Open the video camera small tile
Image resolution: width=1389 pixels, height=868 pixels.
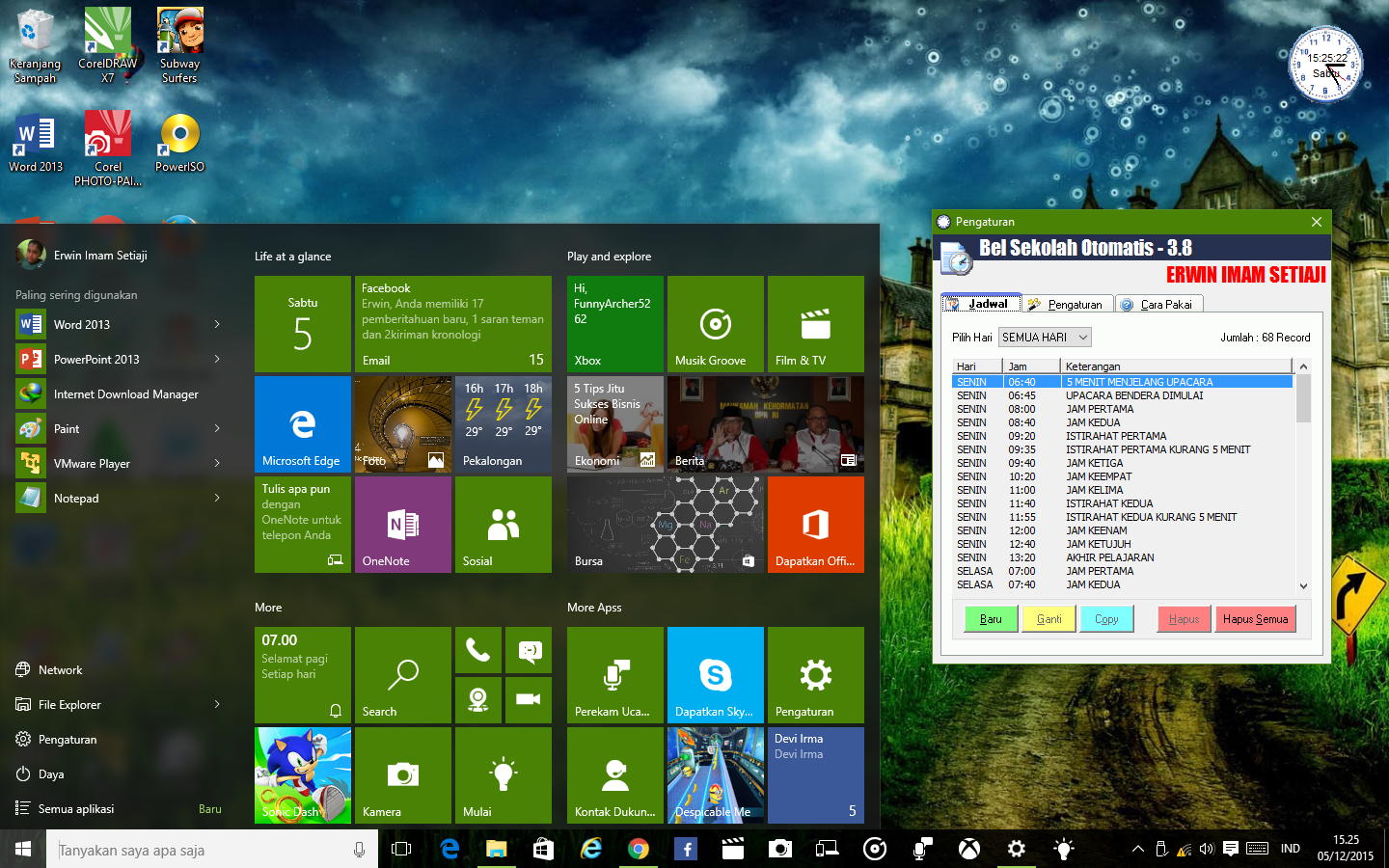coord(528,700)
